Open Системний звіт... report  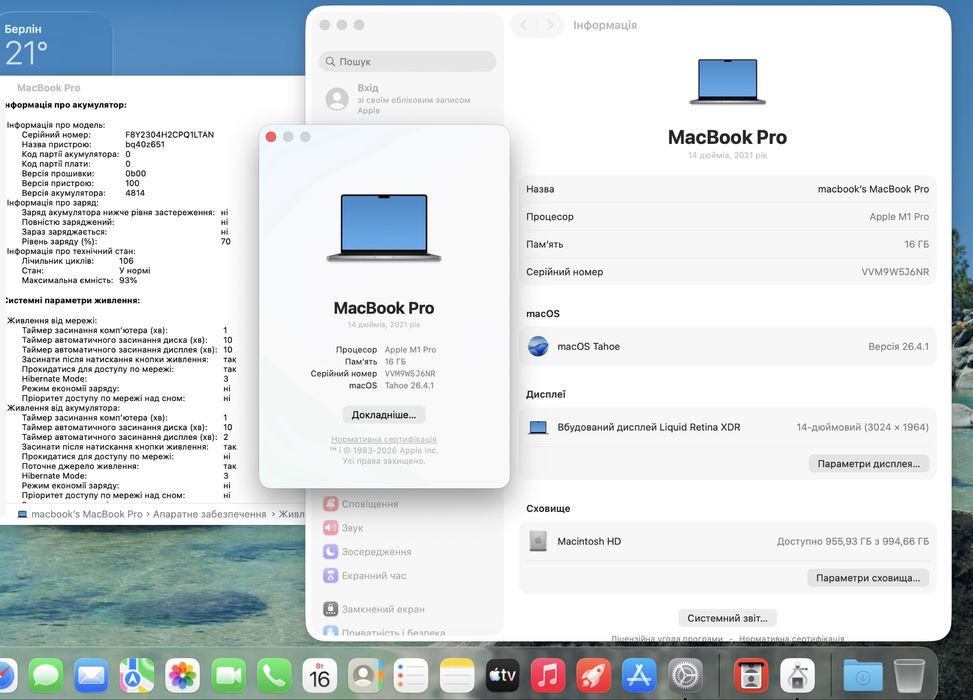[727, 618]
